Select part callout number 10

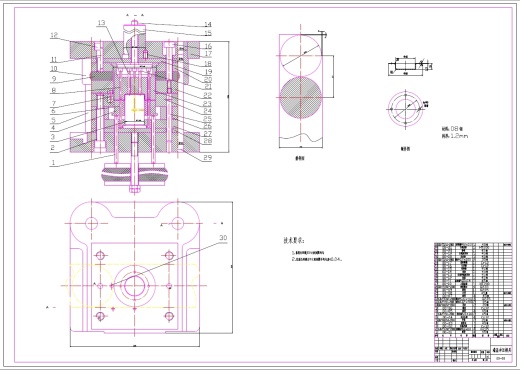point(54,69)
